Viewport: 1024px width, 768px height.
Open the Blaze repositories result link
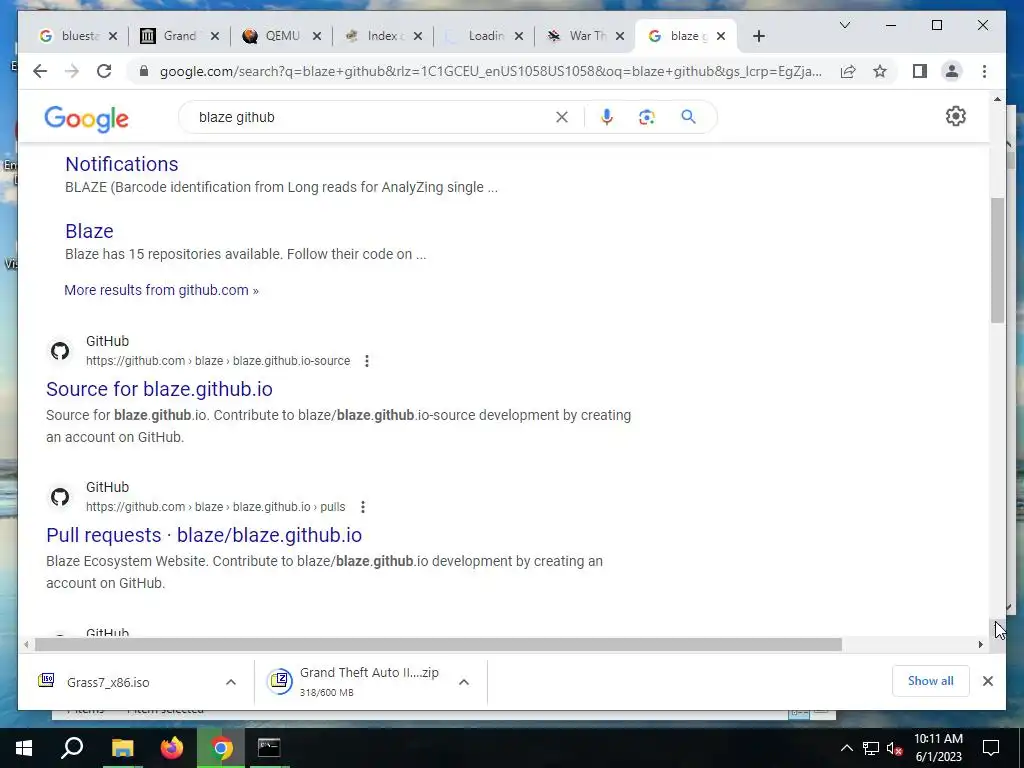(x=89, y=231)
